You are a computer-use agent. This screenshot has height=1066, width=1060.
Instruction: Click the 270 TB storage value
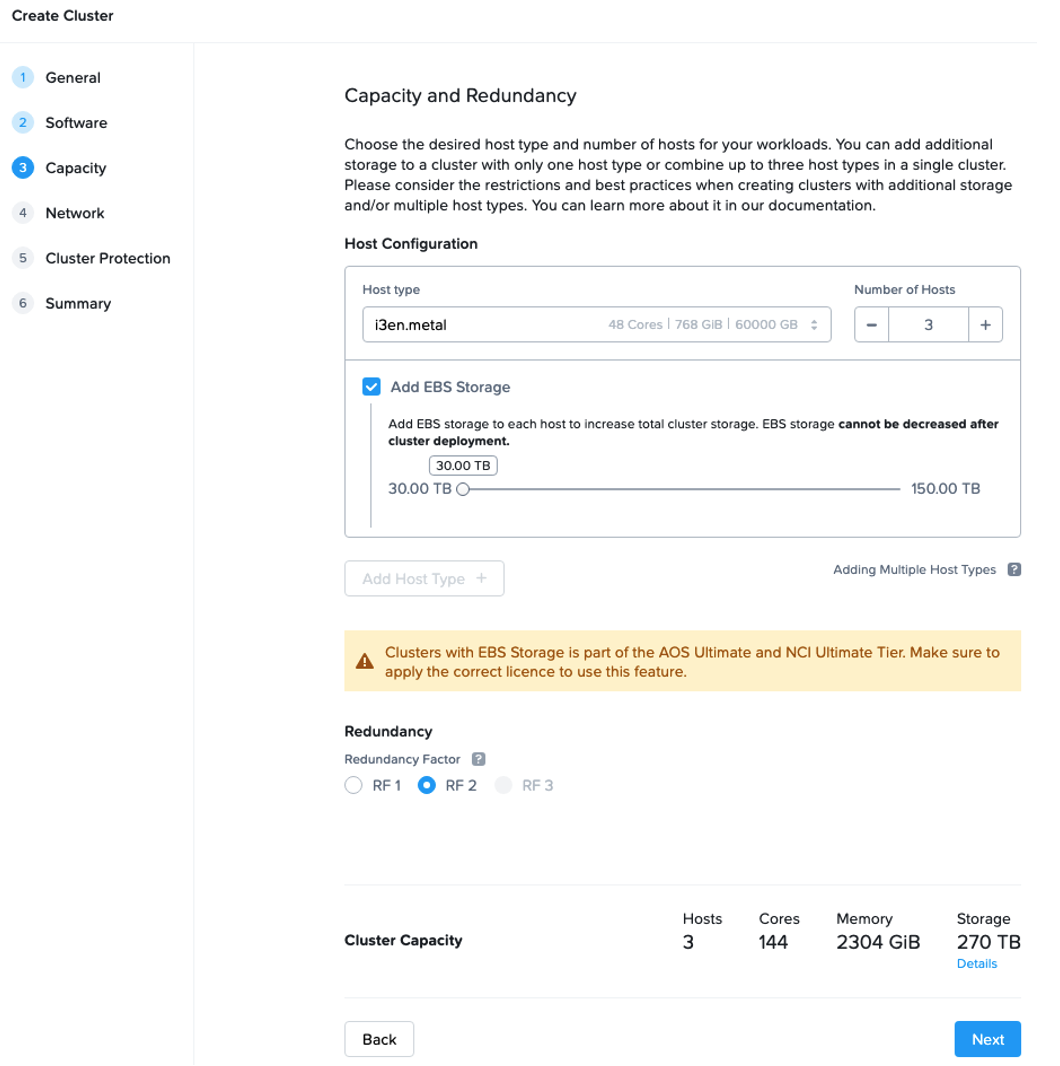(988, 942)
